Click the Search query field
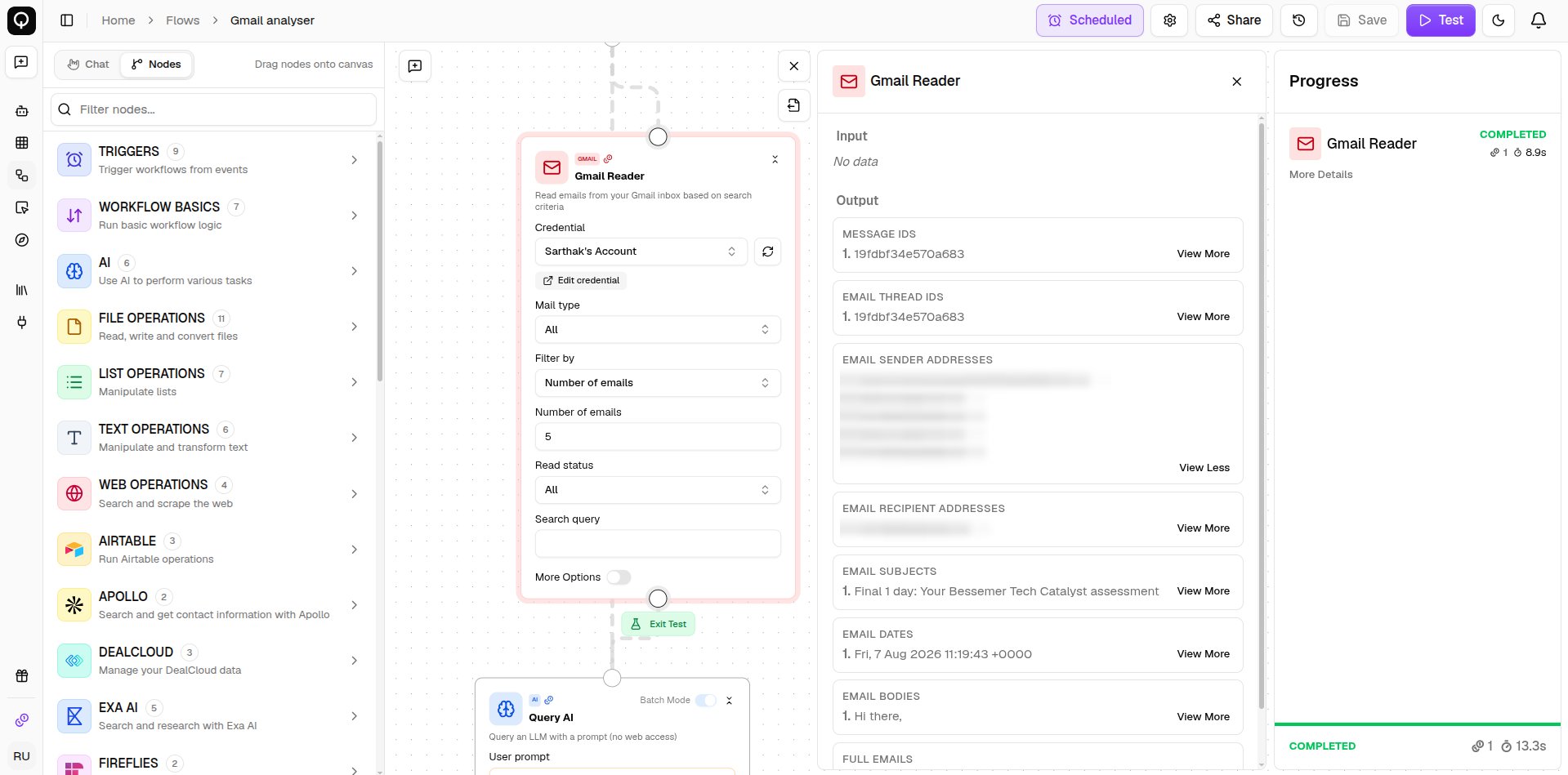1568x775 pixels. pyautogui.click(x=658, y=544)
